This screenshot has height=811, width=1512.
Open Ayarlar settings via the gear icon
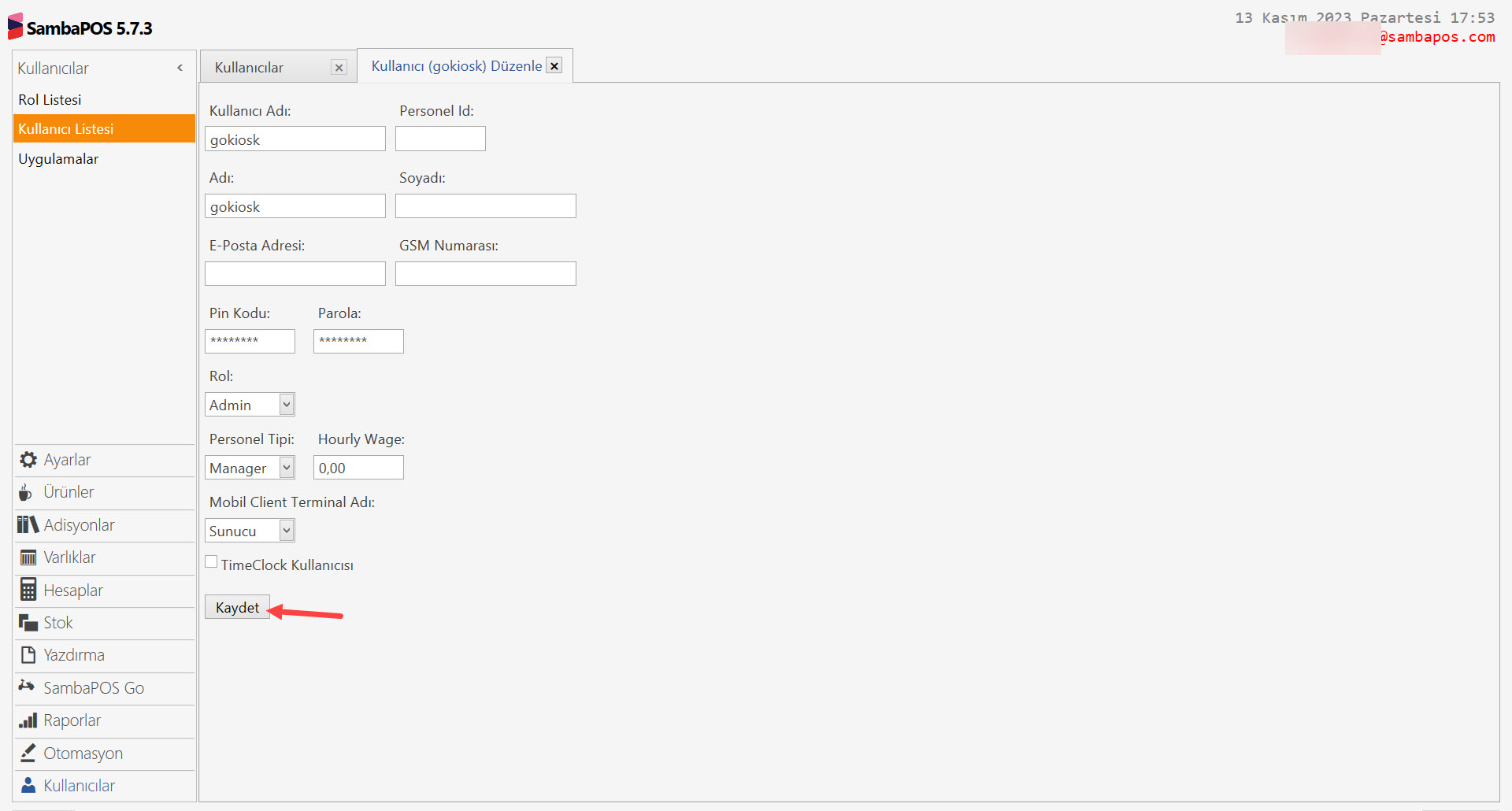(x=28, y=459)
